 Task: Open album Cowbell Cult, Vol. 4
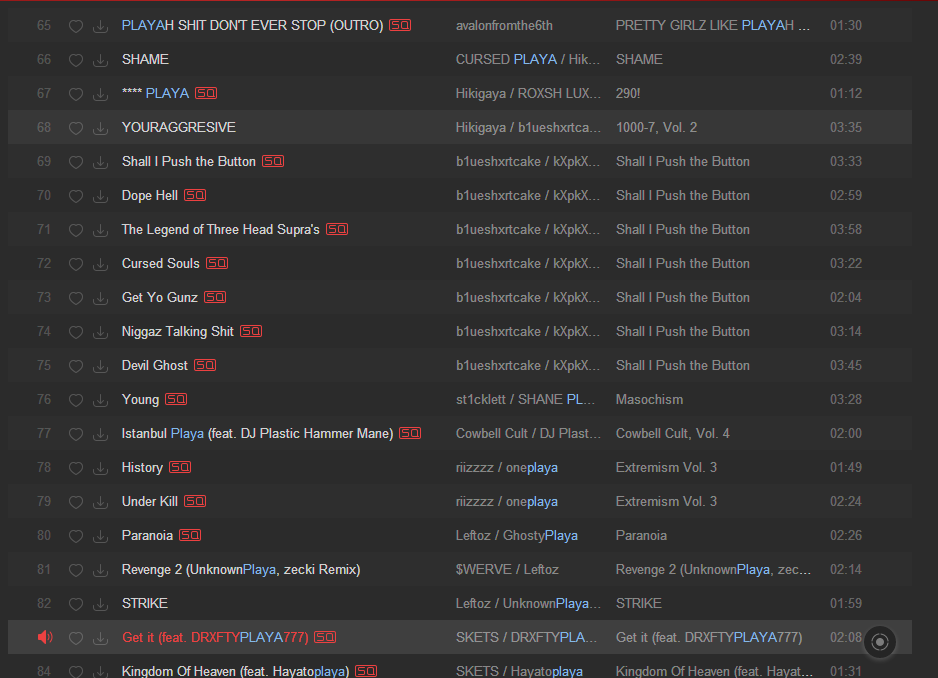672,434
